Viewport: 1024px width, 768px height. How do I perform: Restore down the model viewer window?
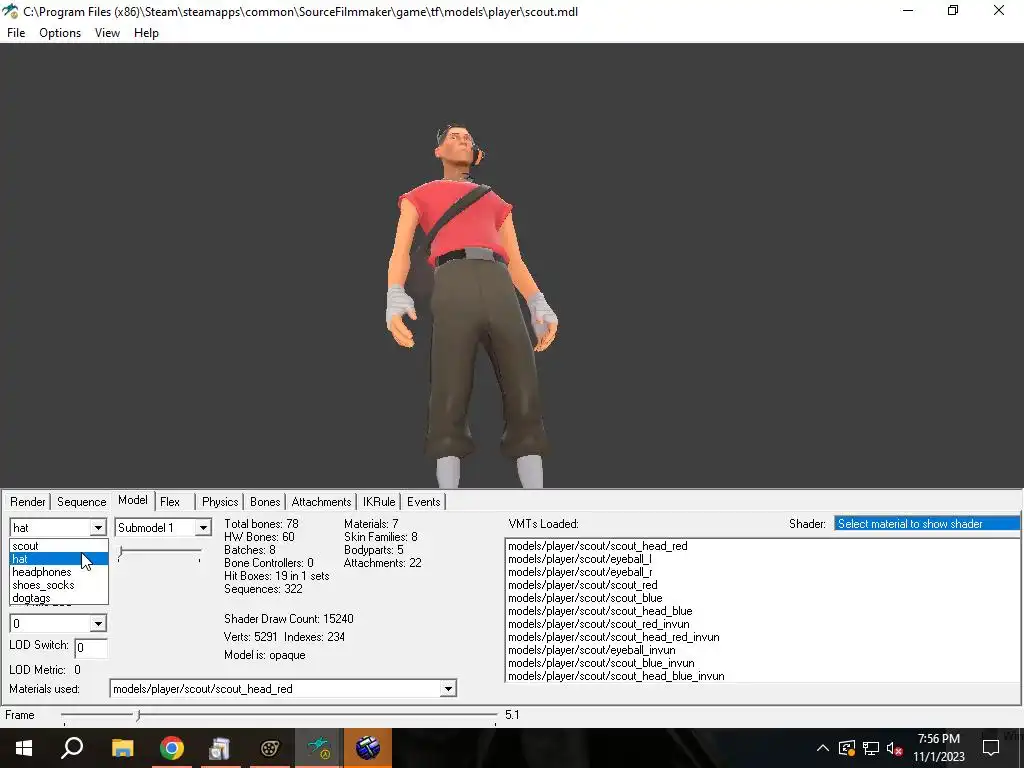pyautogui.click(x=953, y=10)
